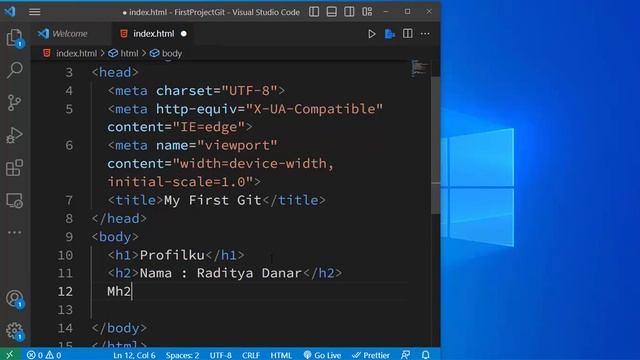Toggle bottom panel layout icon
The height and width of the screenshot is (360, 640).
pyautogui.click(x=332, y=12)
